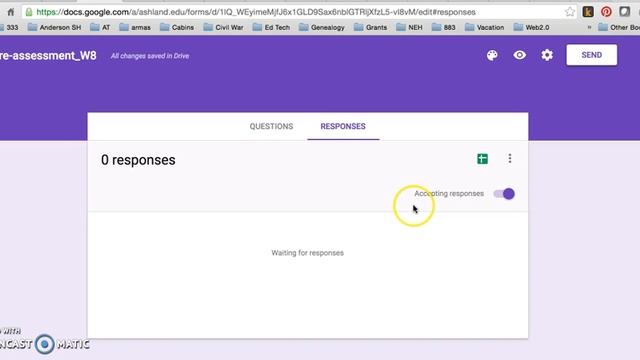Click the gray square extension icon
The height and width of the screenshot is (360, 640).
tap(624, 12)
